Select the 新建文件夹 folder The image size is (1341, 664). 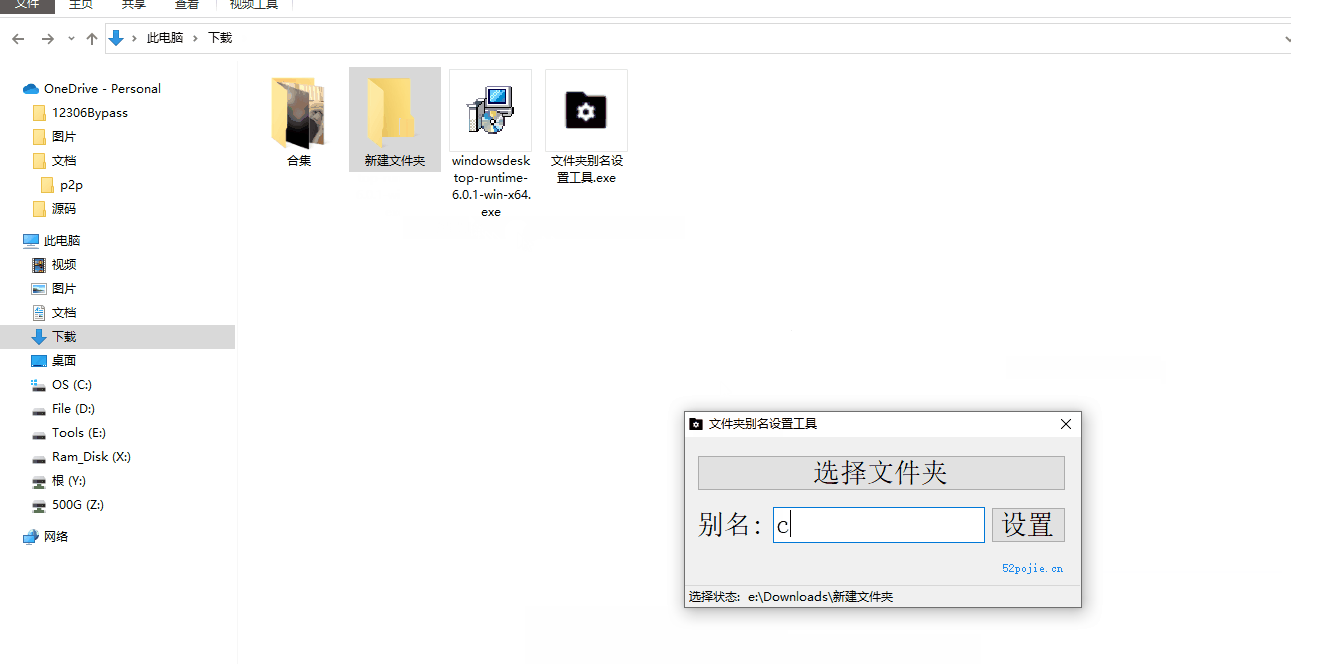click(x=394, y=112)
